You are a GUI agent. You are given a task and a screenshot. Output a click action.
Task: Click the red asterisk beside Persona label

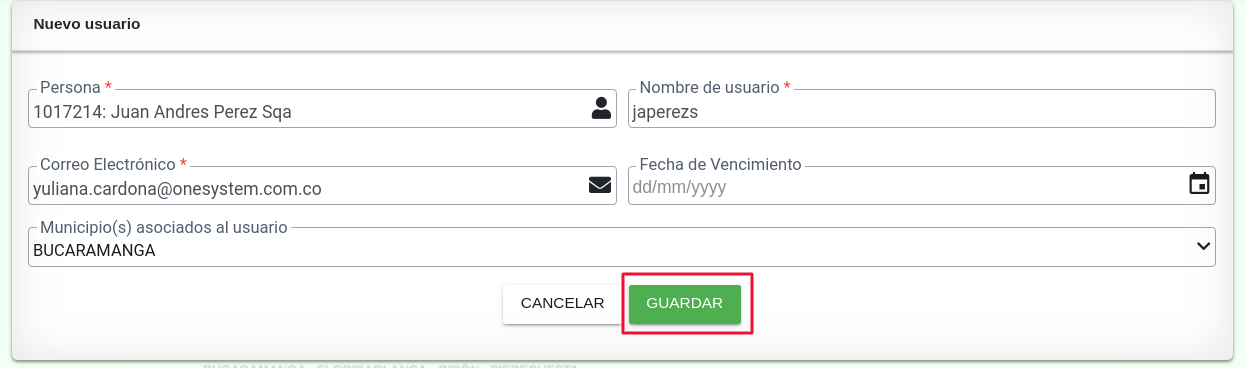click(x=108, y=87)
